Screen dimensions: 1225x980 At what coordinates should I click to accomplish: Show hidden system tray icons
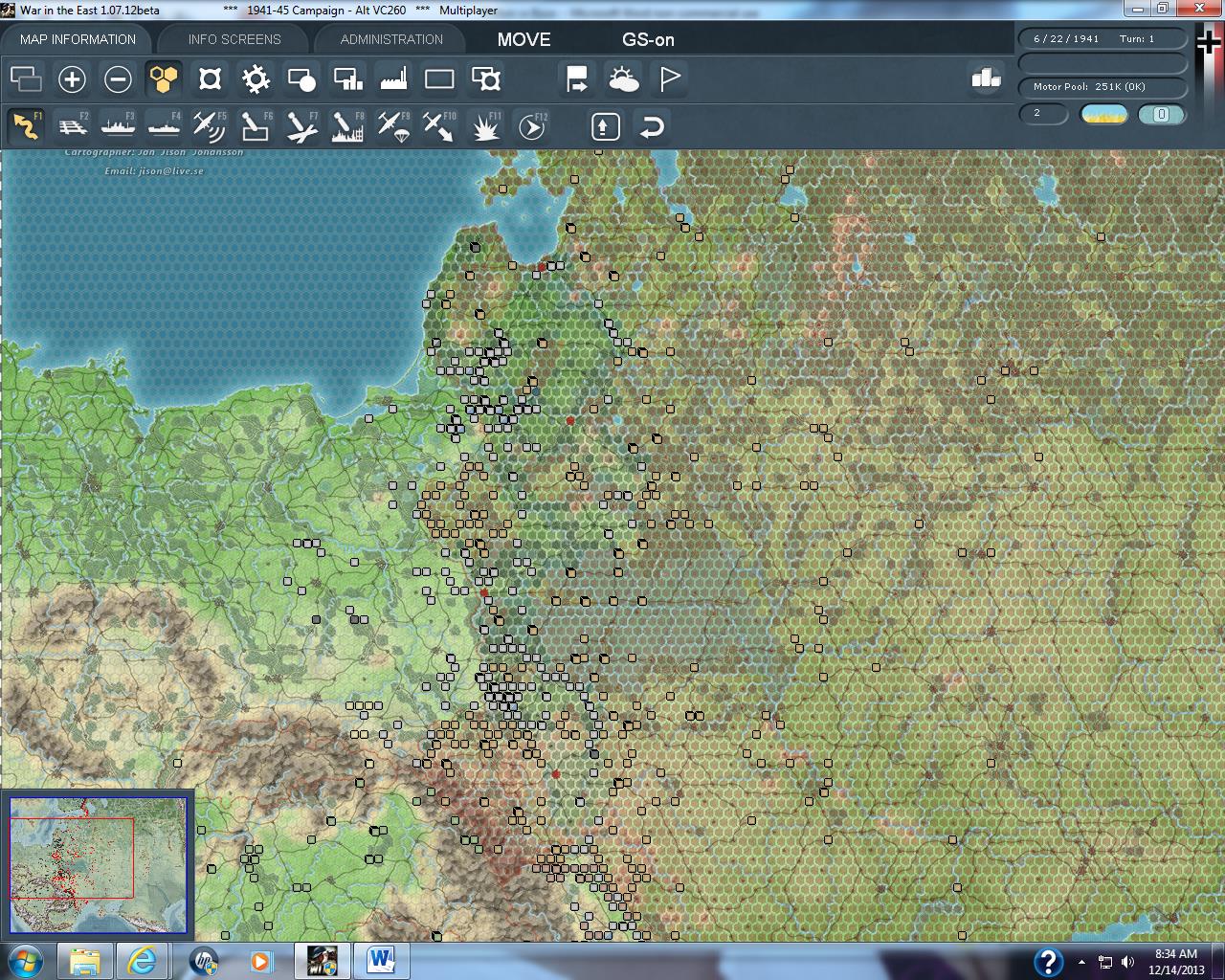(x=1081, y=962)
